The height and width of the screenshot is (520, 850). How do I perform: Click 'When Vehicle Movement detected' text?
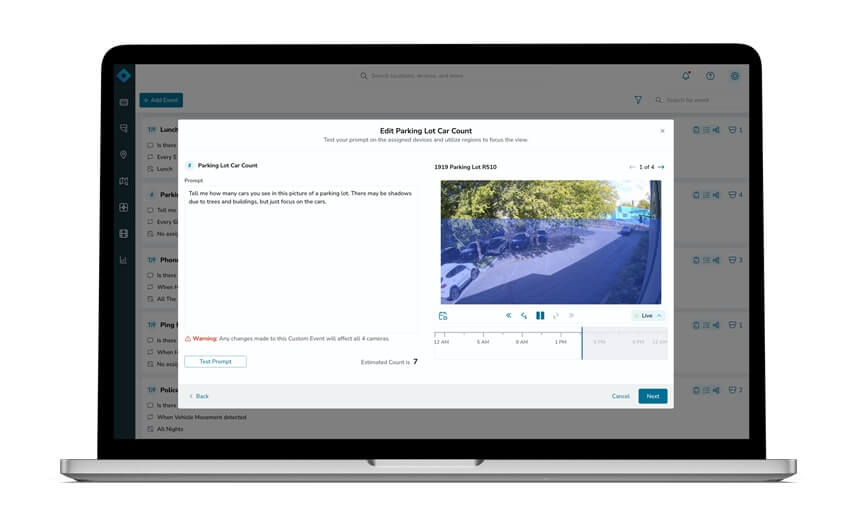tap(202, 417)
